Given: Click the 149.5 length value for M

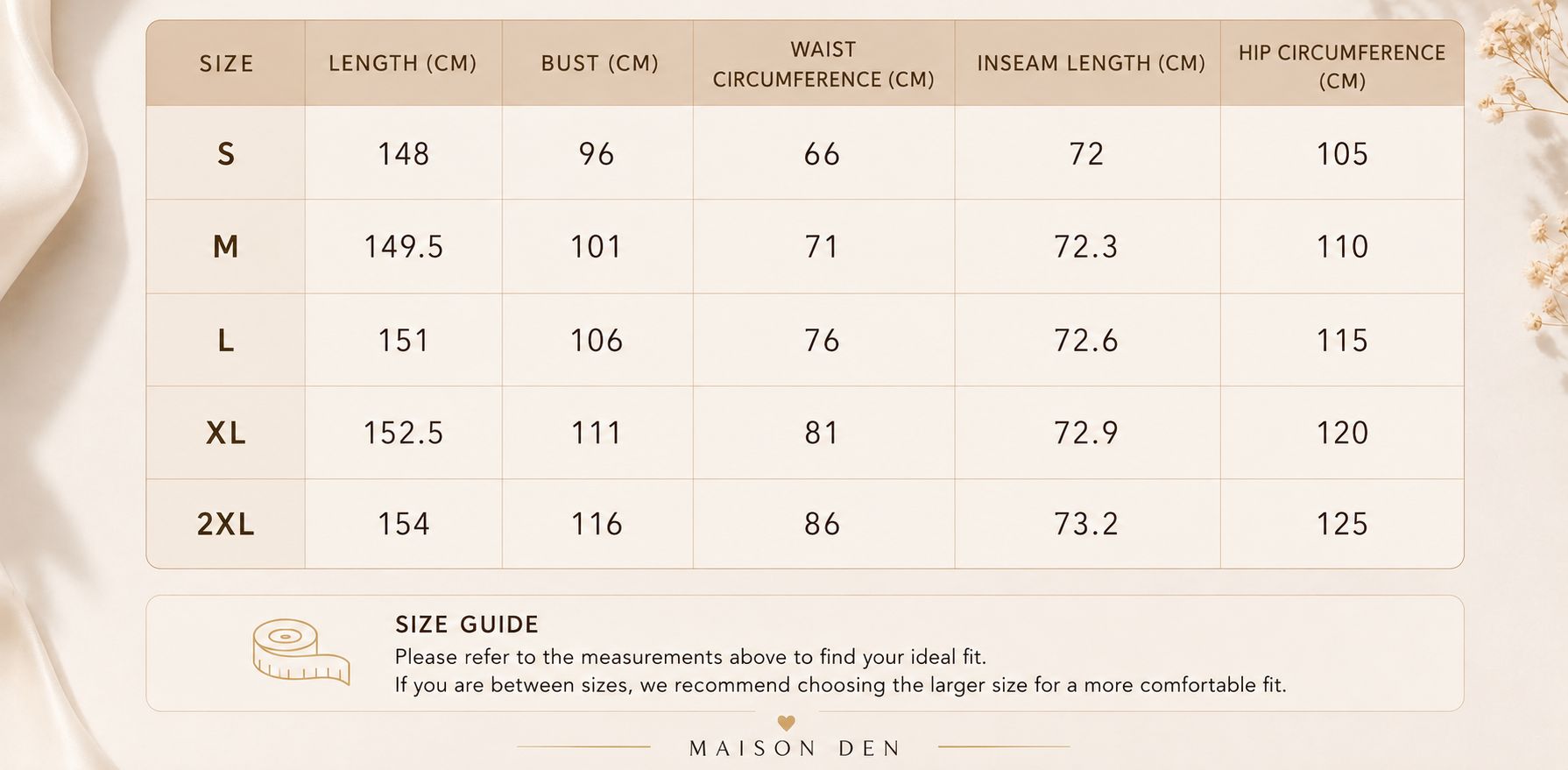Looking at the screenshot, I should tap(404, 247).
